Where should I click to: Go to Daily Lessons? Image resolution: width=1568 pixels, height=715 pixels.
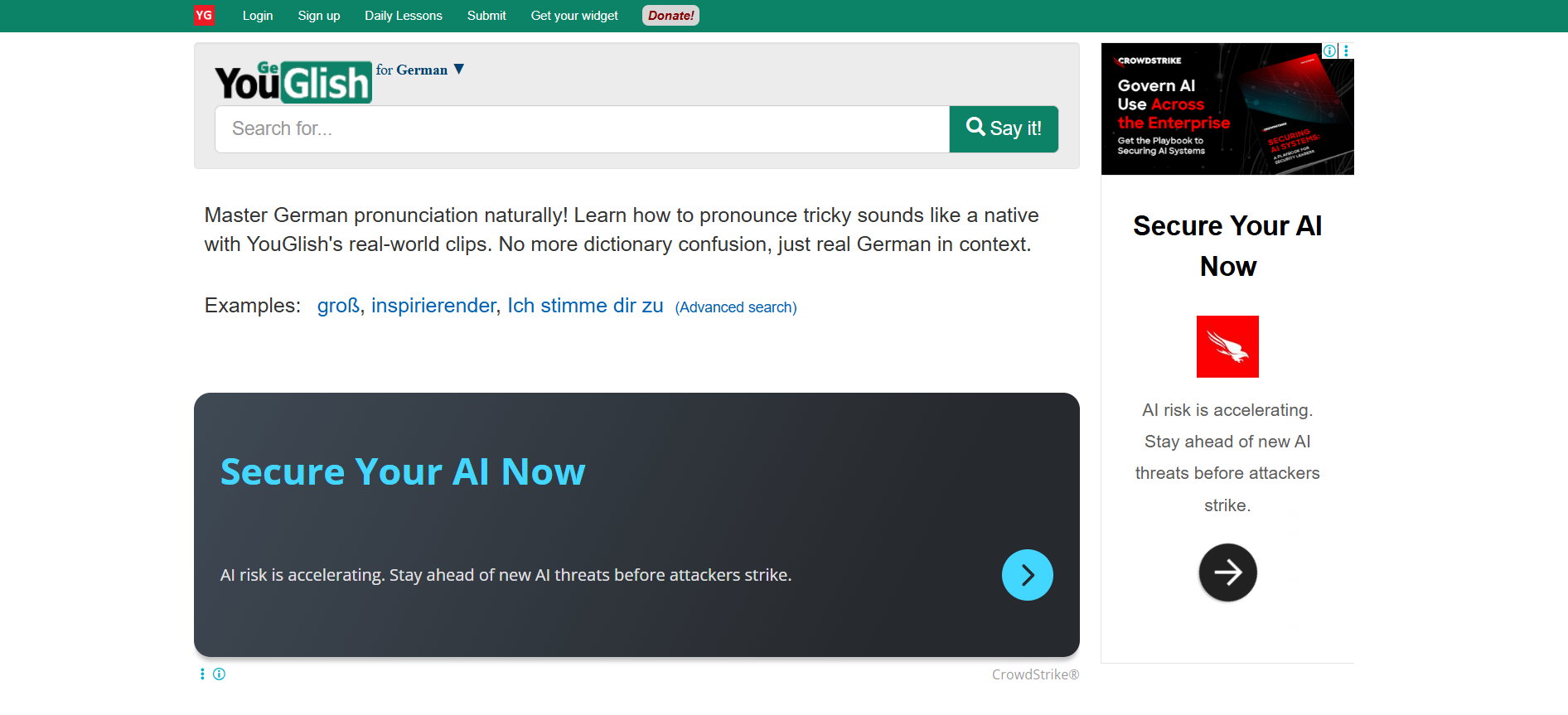[404, 16]
